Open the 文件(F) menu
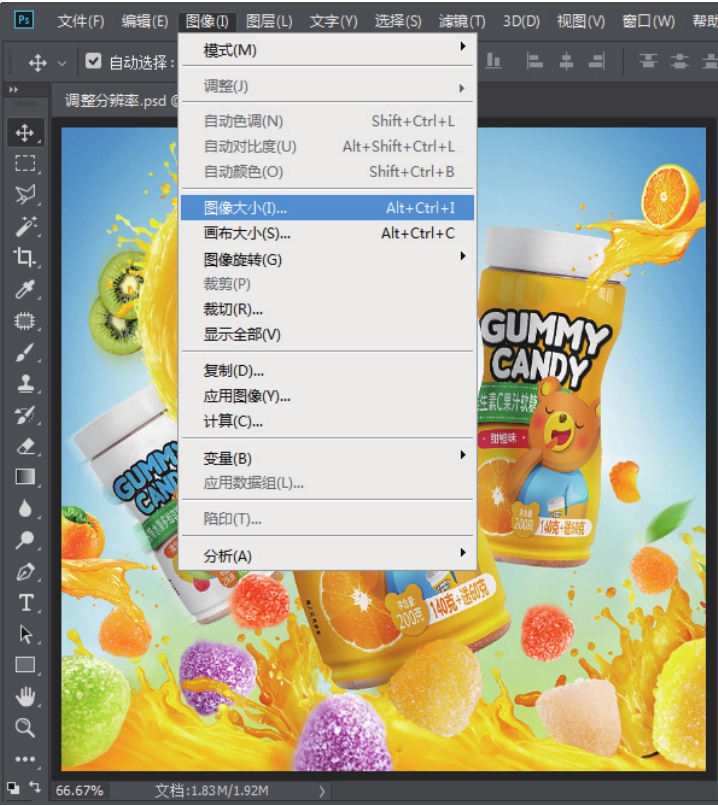The height and width of the screenshot is (806, 718). (x=81, y=21)
